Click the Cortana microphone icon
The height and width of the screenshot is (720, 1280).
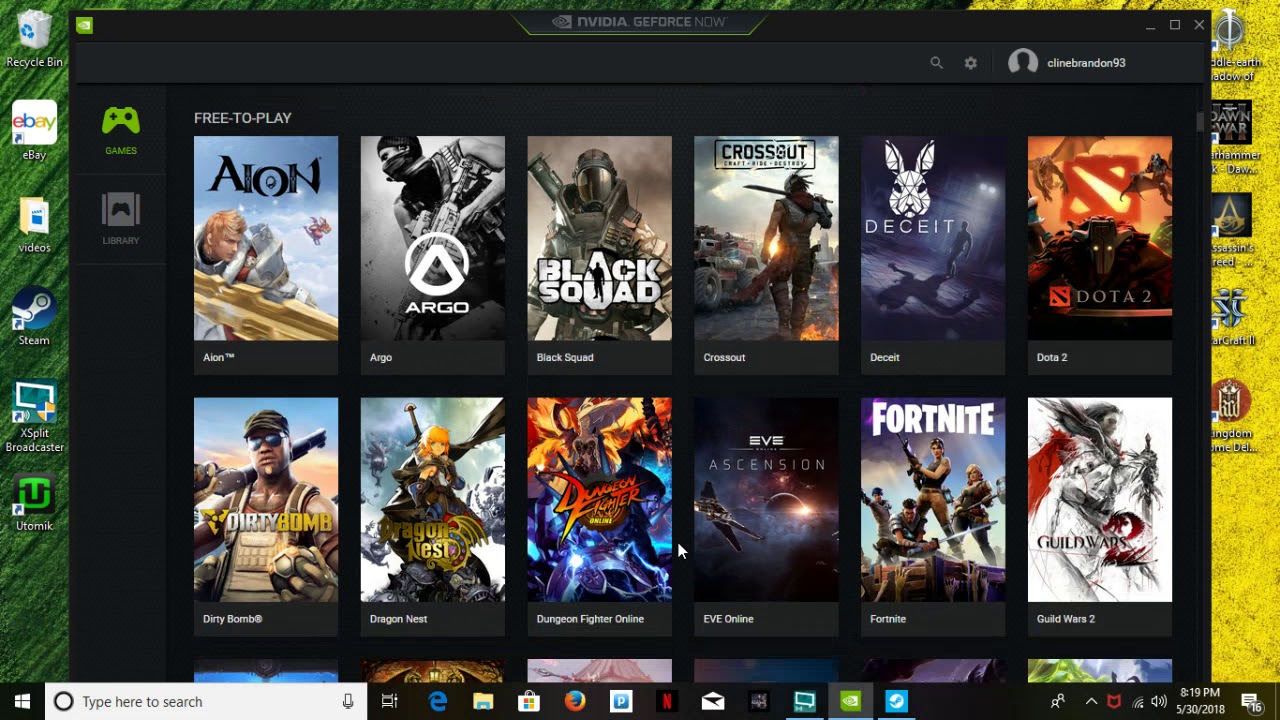348,702
